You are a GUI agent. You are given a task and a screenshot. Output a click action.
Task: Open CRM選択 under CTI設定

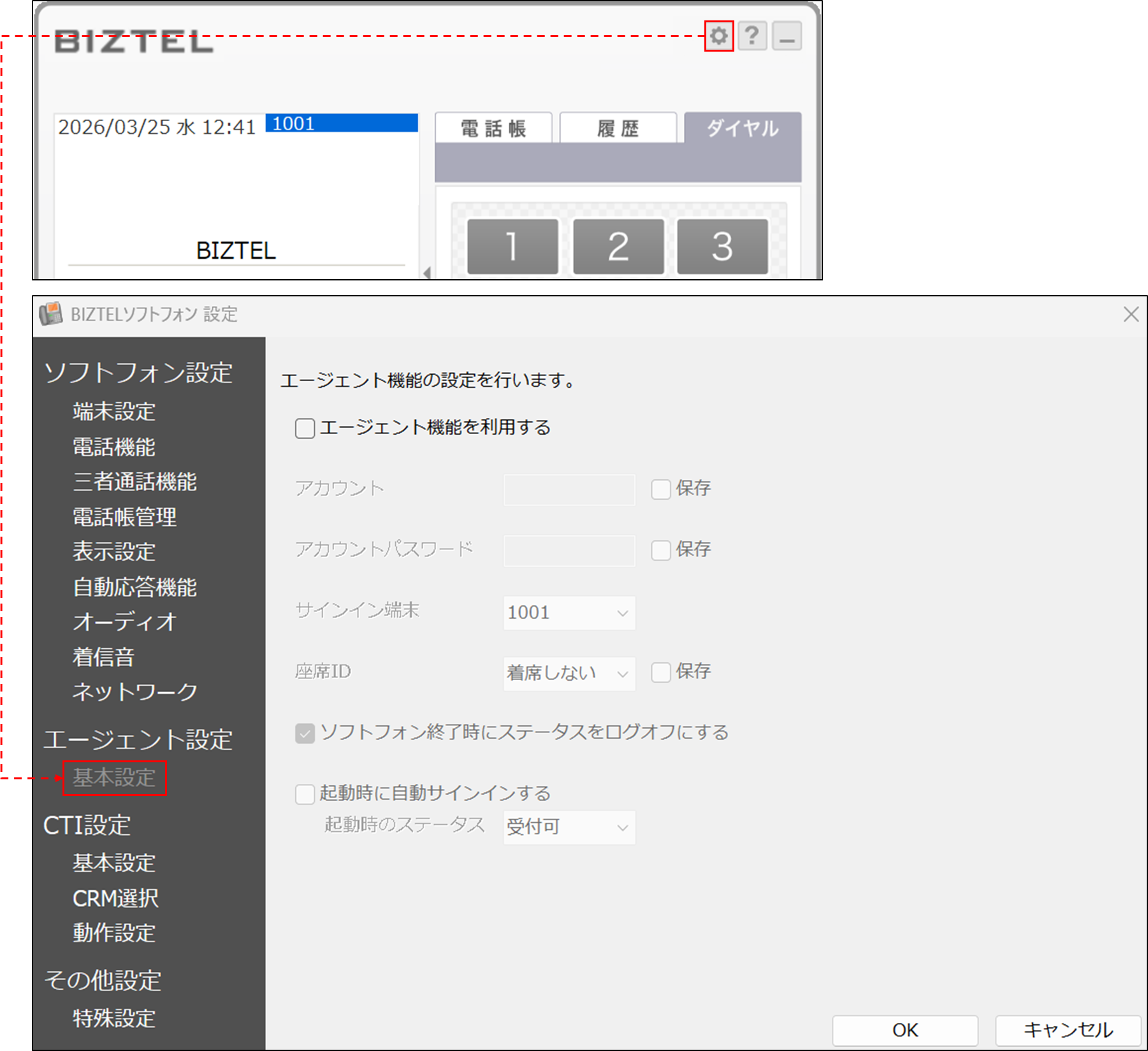click(115, 898)
